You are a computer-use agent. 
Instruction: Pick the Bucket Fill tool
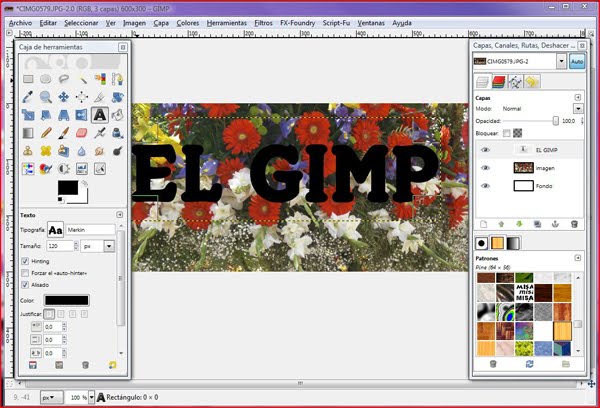117,115
